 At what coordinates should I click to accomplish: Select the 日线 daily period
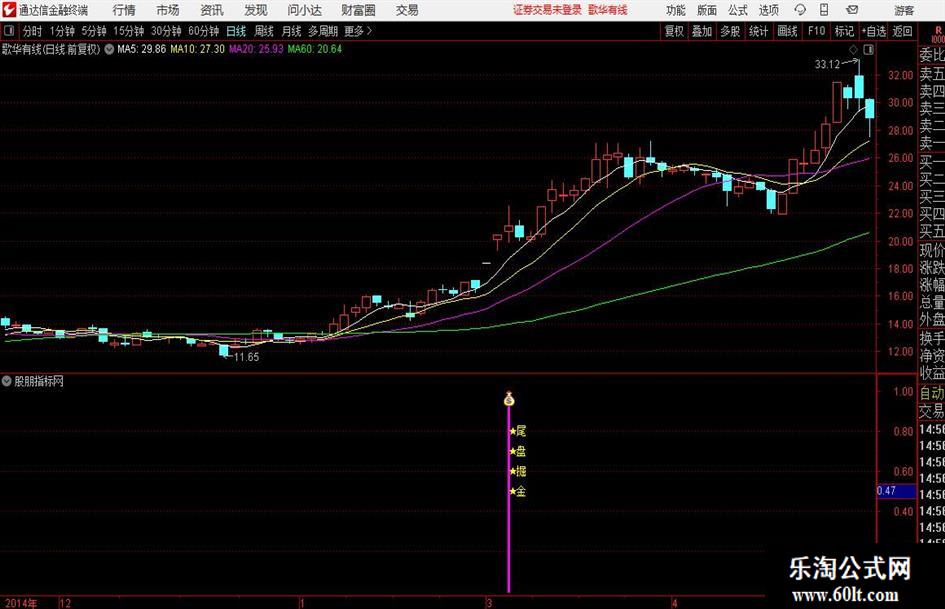236,31
